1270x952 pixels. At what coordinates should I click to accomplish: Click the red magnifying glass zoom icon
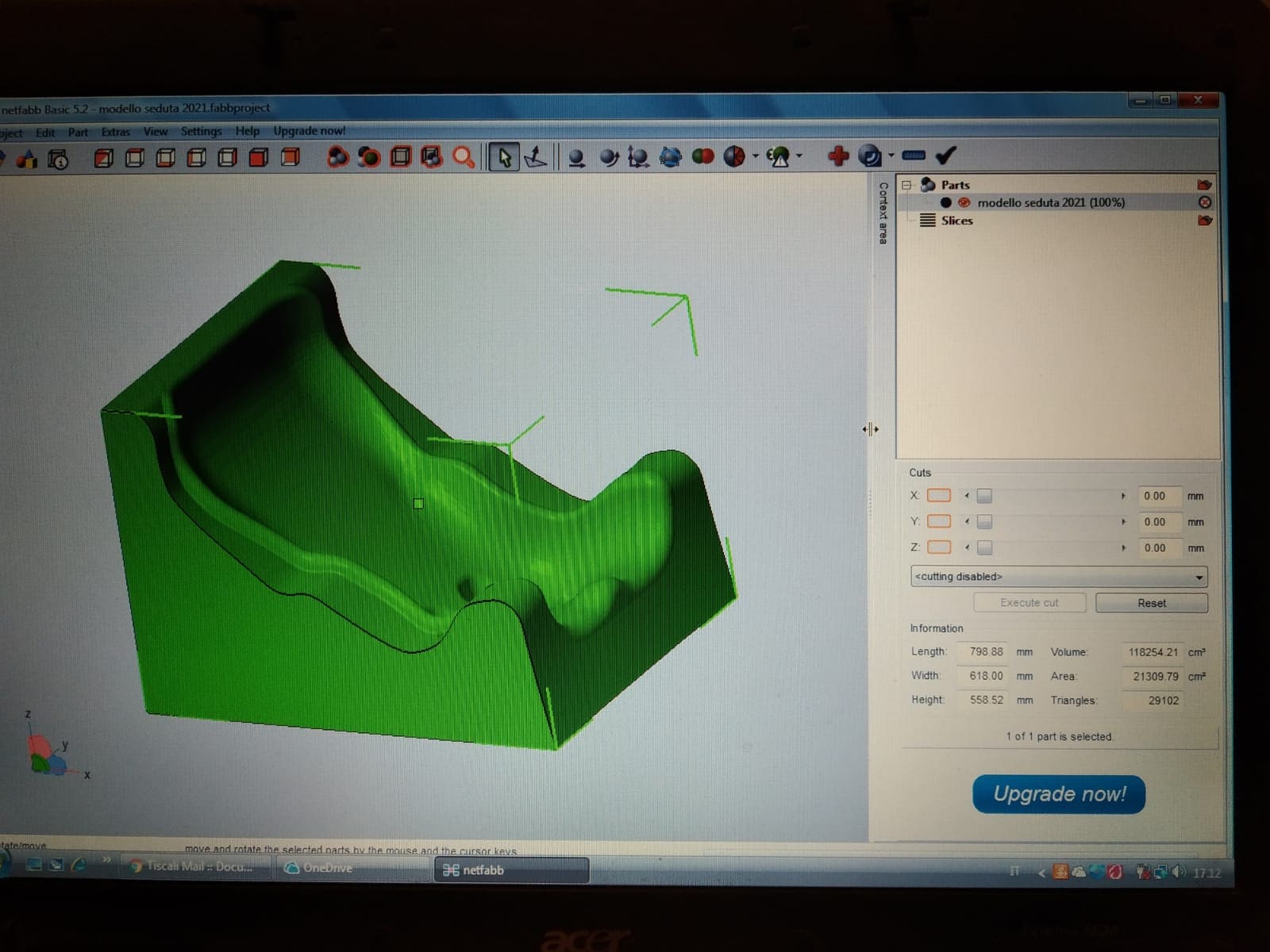click(x=463, y=157)
